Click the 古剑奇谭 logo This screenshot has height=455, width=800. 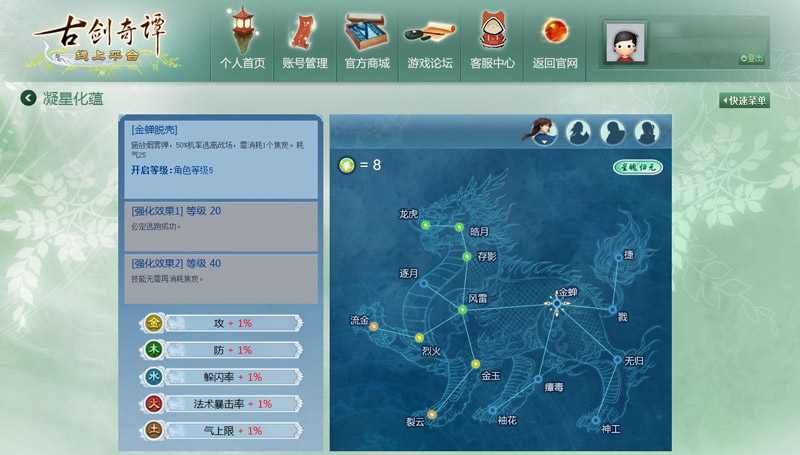coord(105,40)
